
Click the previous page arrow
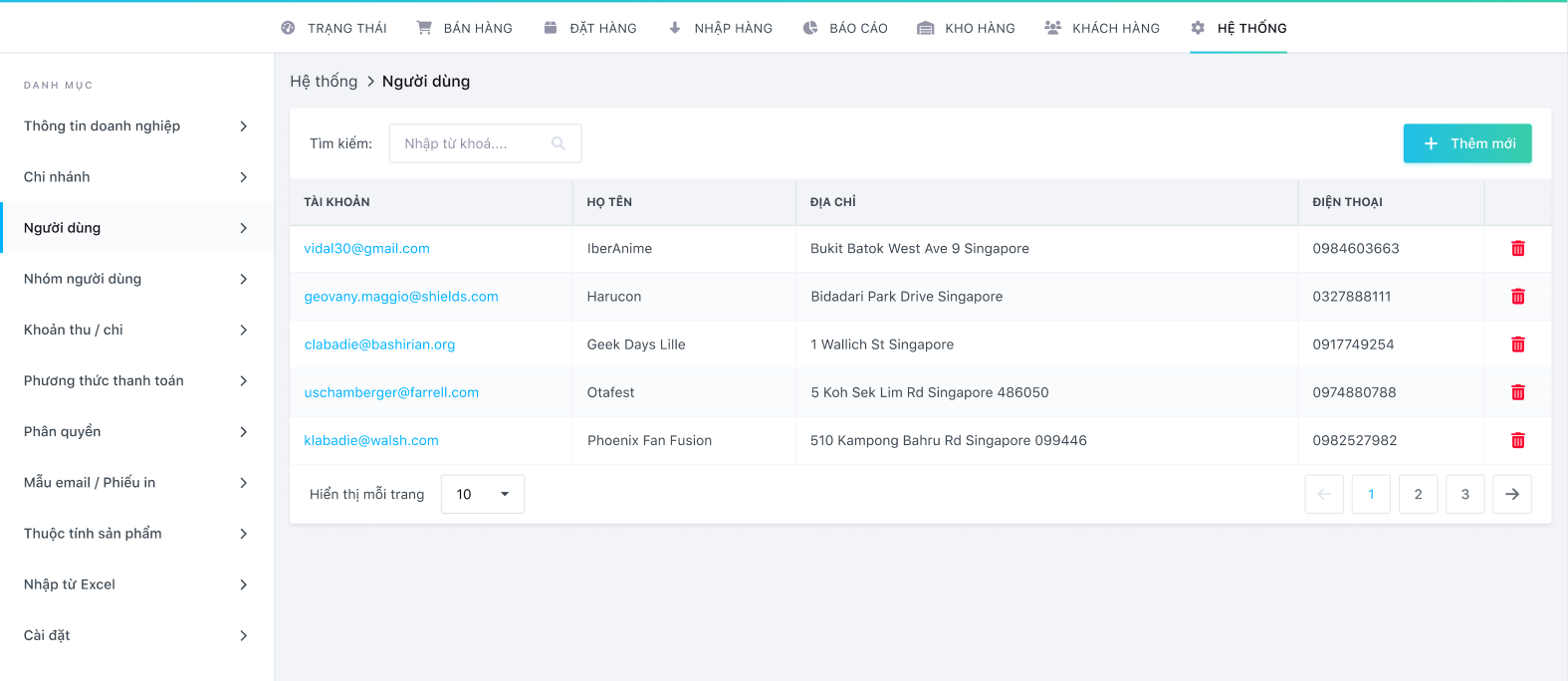1323,494
